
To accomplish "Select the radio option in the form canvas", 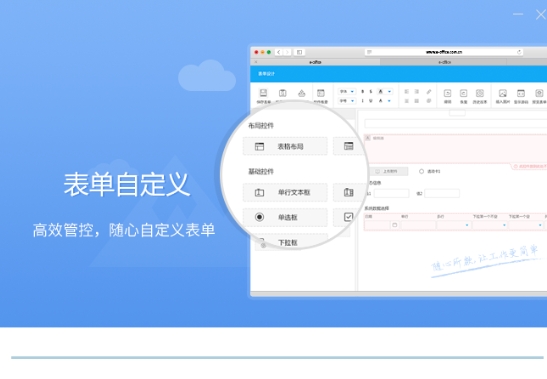I will (421, 171).
